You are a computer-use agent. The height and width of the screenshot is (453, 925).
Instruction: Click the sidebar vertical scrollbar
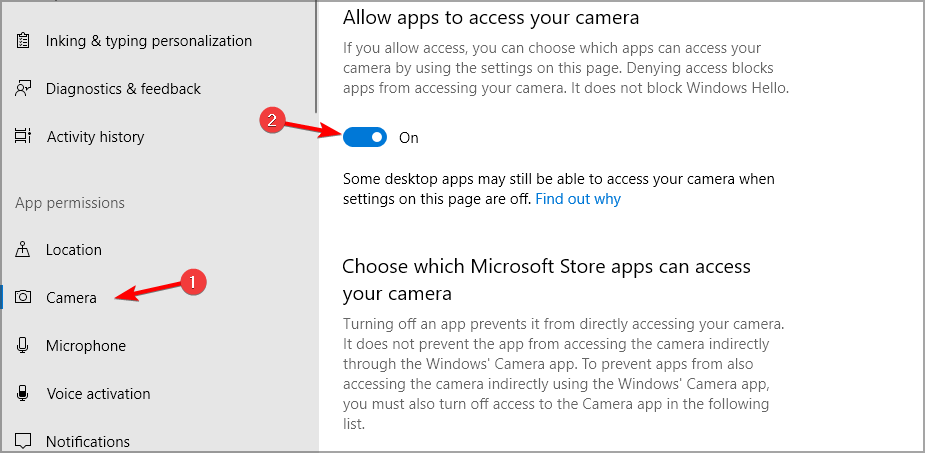pyautogui.click(x=317, y=56)
